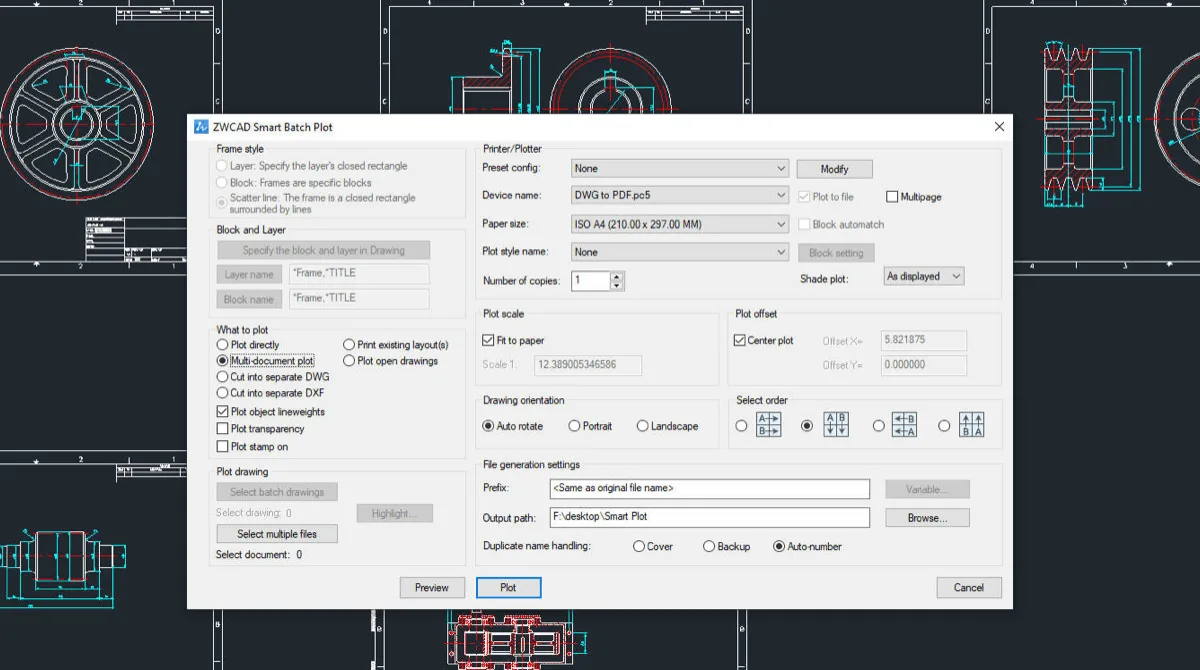Click the Block name text field
1200x670 pixels.
[x=359, y=298]
